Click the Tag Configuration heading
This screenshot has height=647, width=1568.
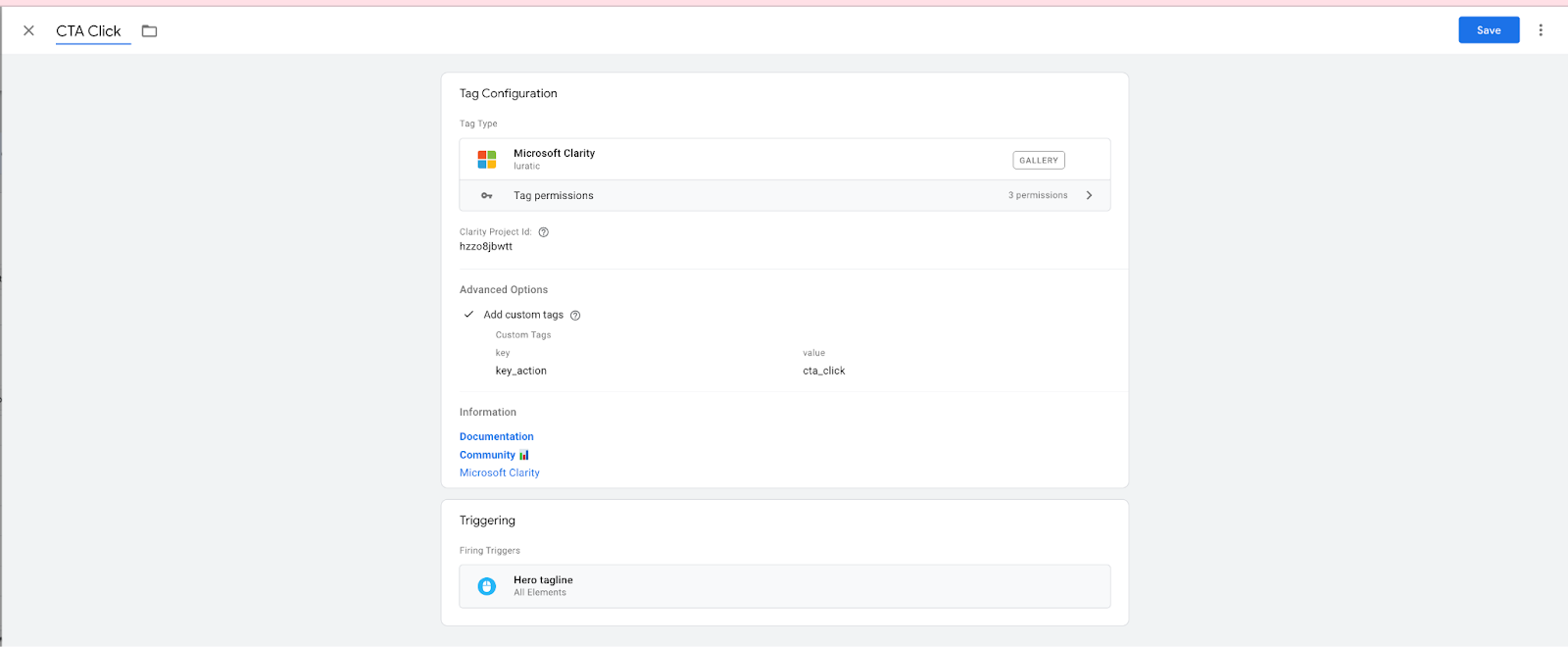pos(509,94)
